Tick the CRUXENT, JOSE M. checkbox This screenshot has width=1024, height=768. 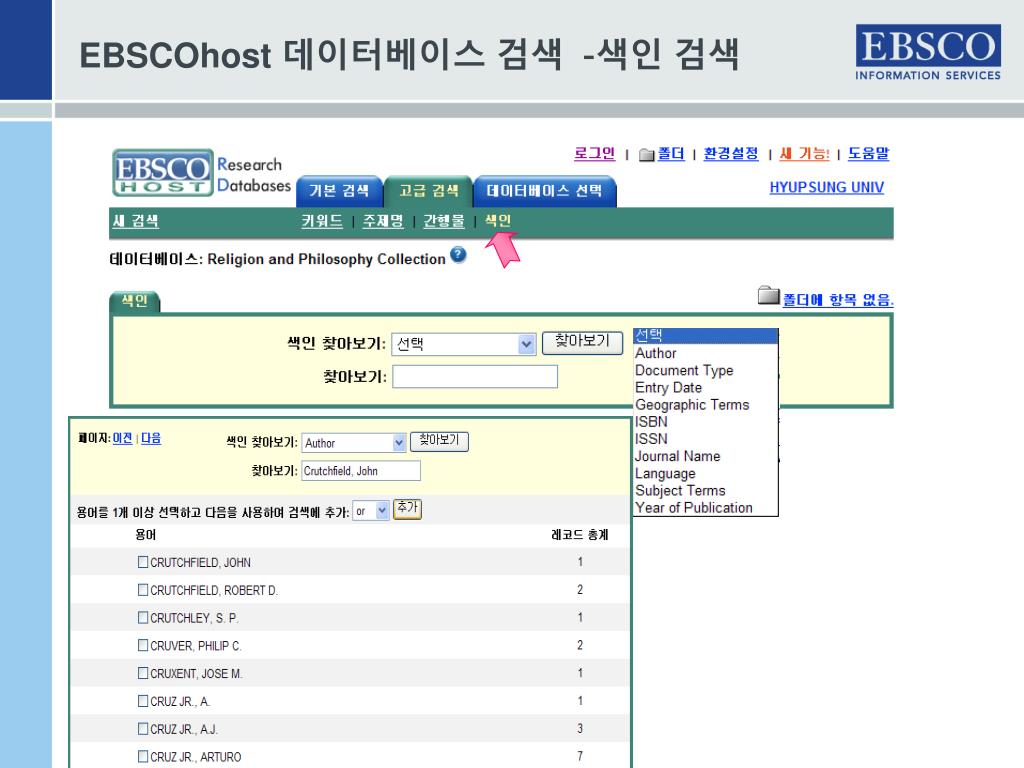pos(143,673)
